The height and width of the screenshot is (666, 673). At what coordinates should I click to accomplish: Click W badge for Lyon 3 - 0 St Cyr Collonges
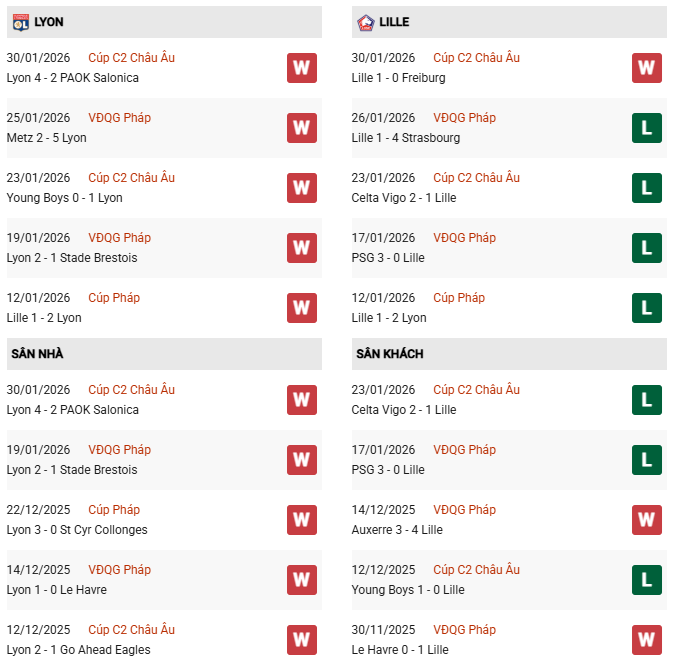pos(302,520)
